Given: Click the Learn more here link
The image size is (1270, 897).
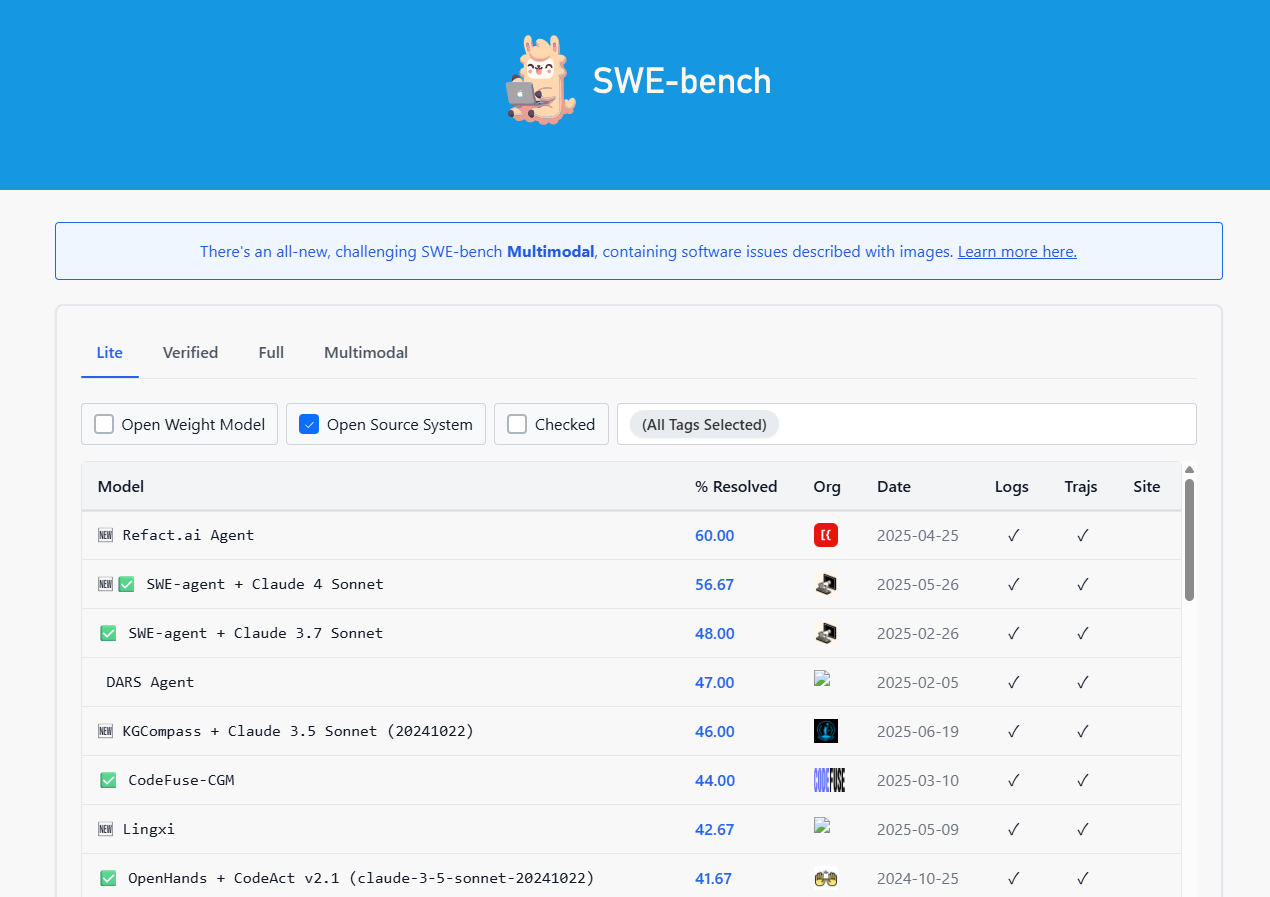Looking at the screenshot, I should pos(1017,252).
